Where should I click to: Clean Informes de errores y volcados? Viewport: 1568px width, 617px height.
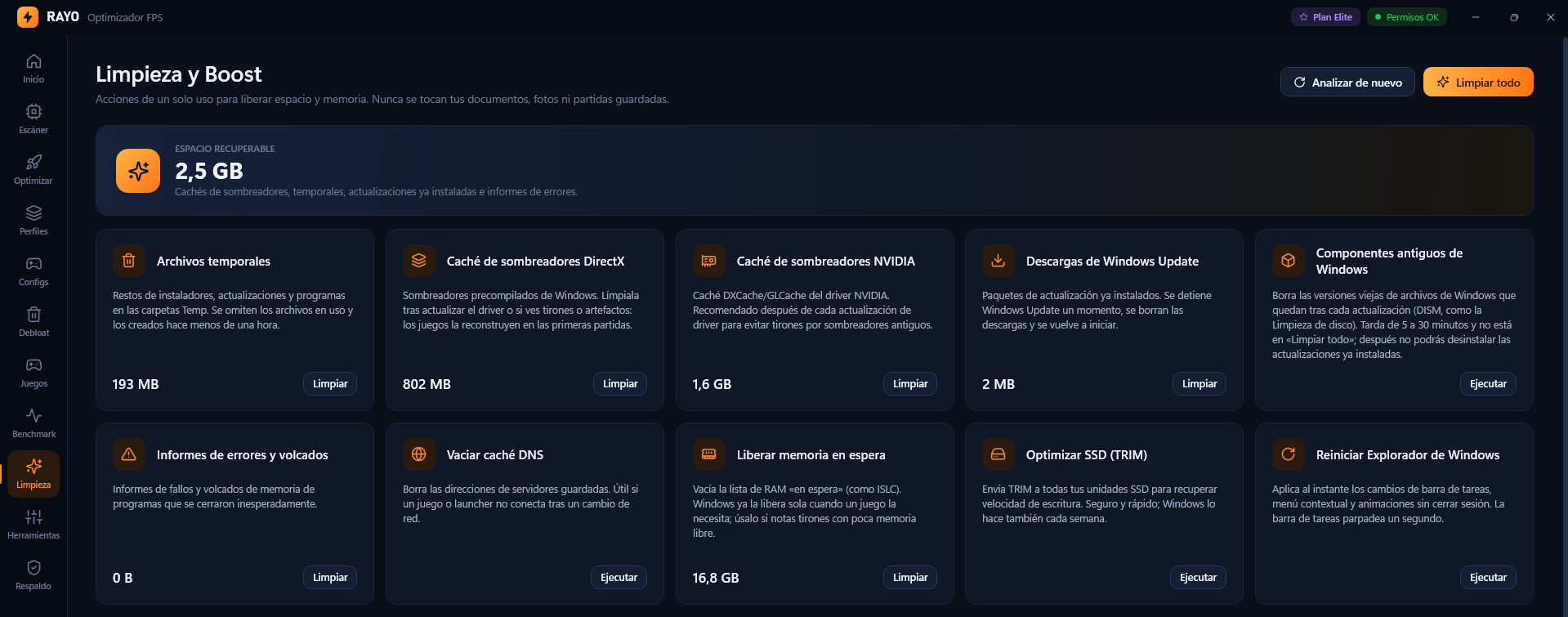pos(330,578)
